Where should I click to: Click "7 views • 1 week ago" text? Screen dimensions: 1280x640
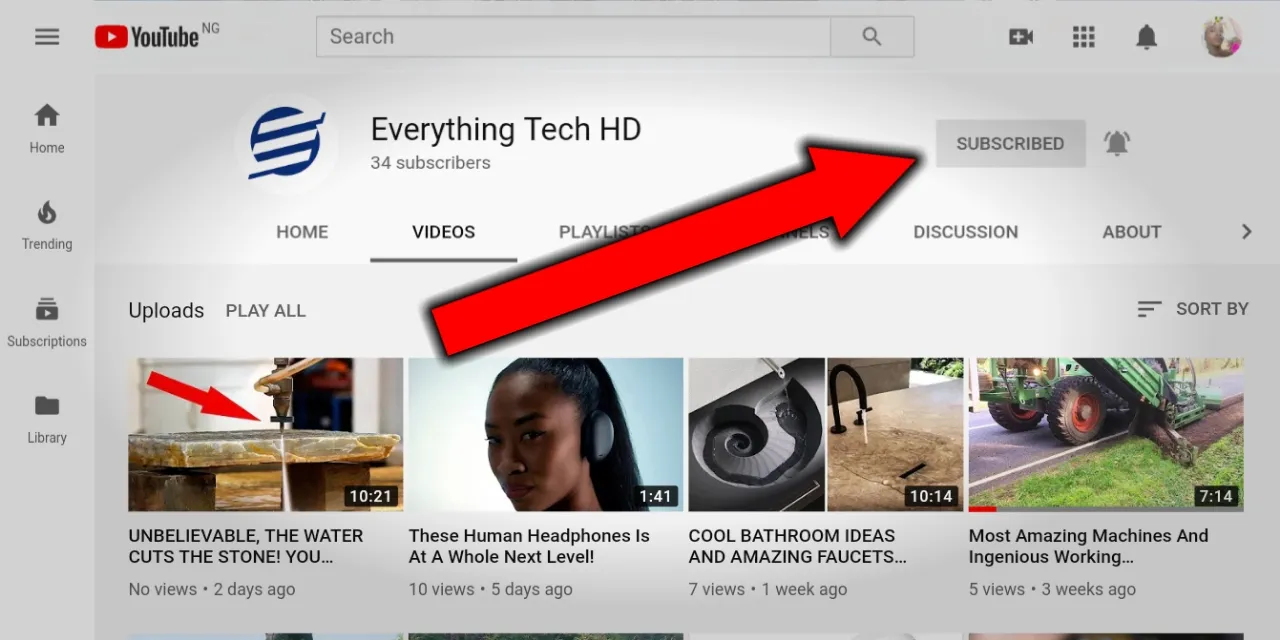pos(768,590)
